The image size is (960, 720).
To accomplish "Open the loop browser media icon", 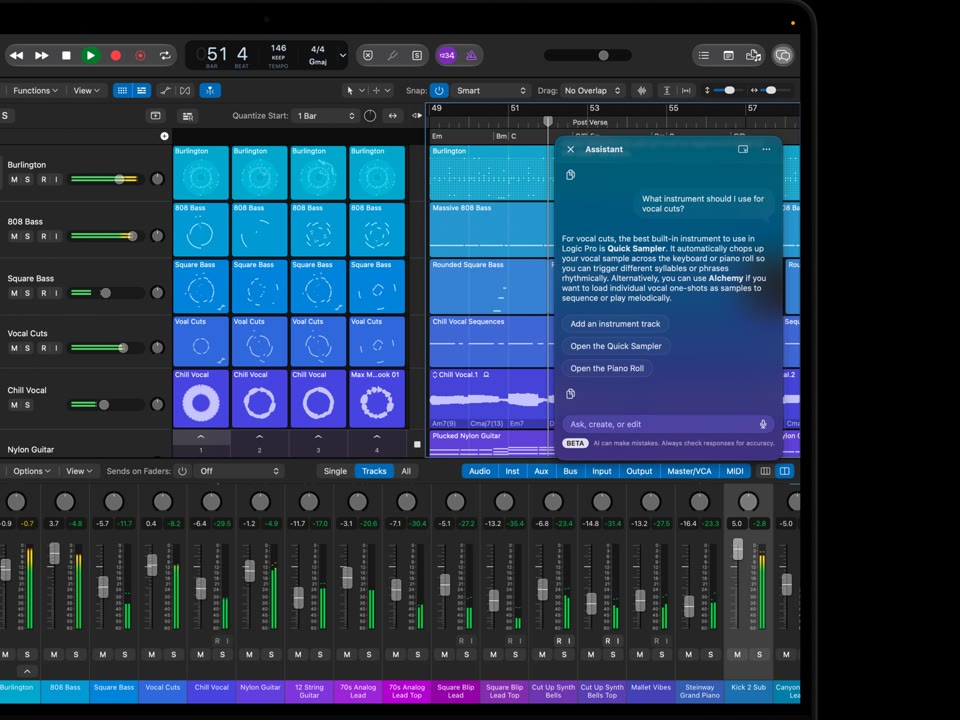I will click(x=754, y=56).
